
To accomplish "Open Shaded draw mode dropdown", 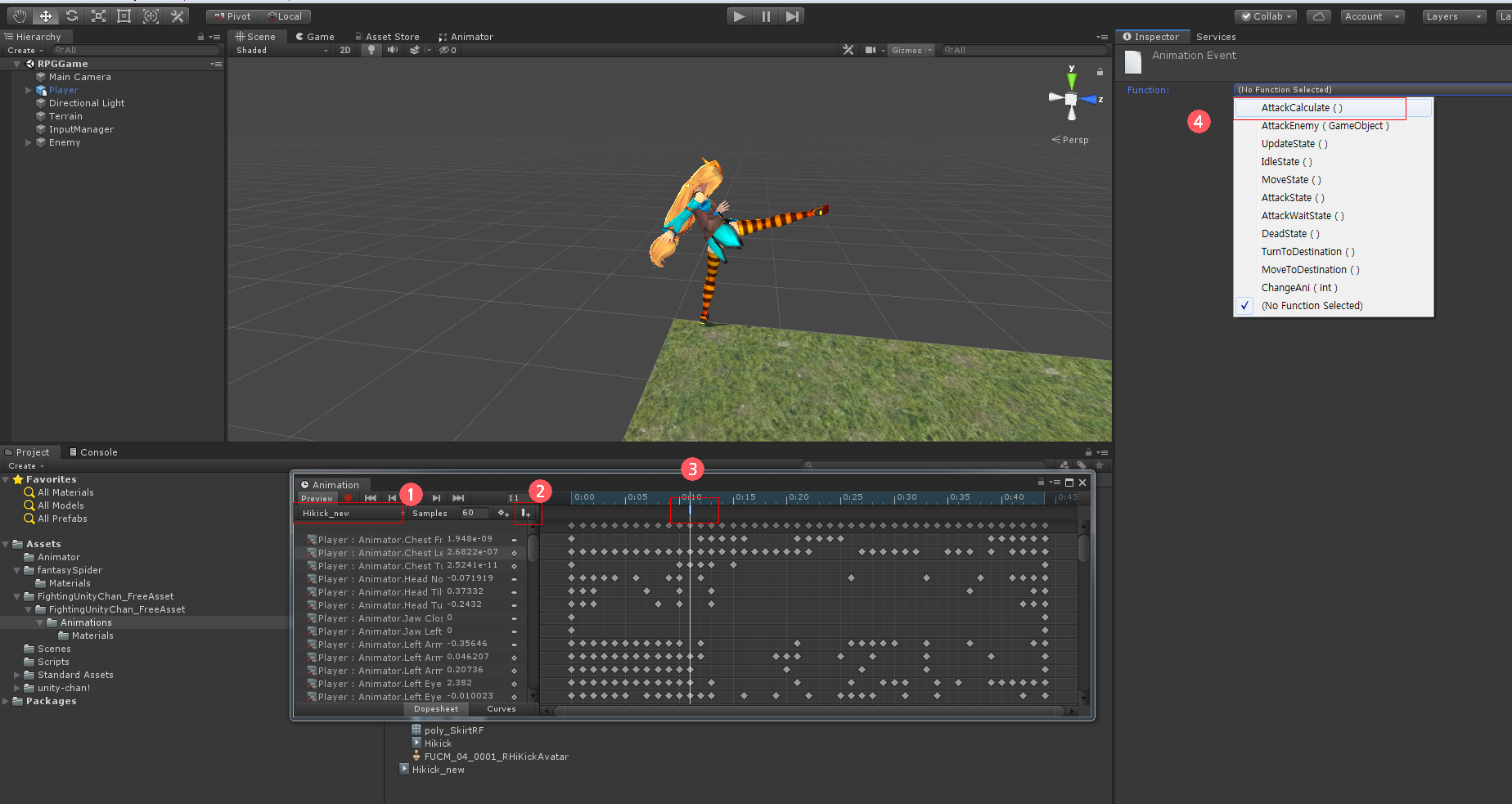I will [282, 51].
